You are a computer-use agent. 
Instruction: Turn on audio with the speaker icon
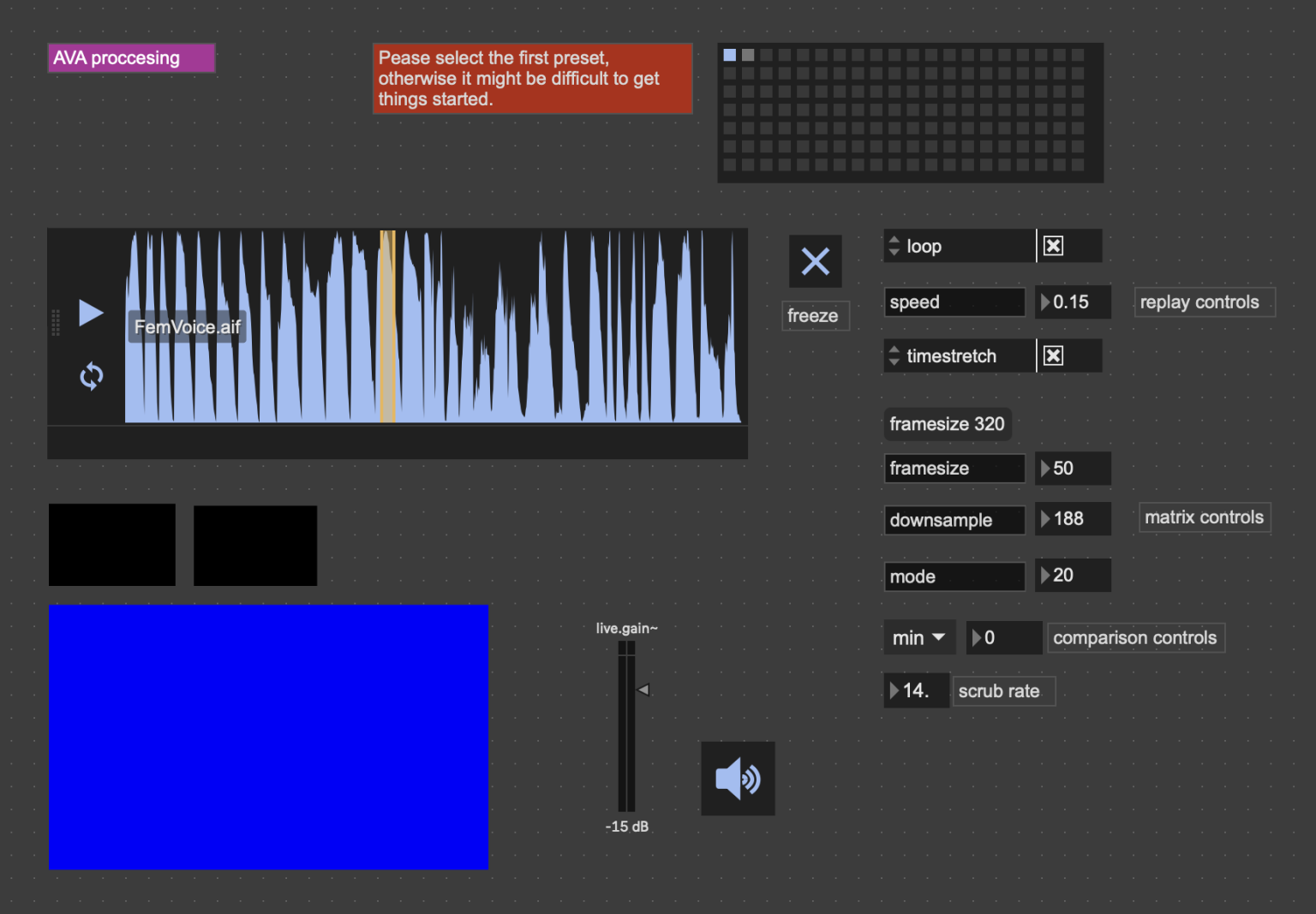[738, 779]
